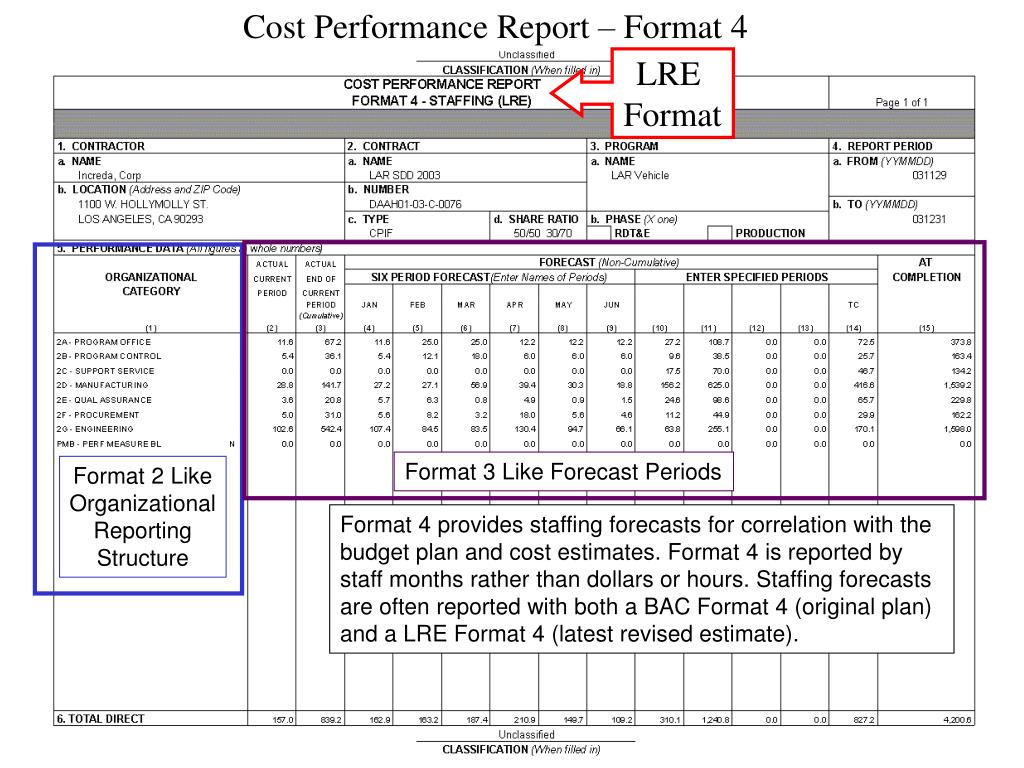Image resolution: width=1024 pixels, height=768 pixels.
Task: Select Total Direct current period value '157.0'
Action: point(283,720)
